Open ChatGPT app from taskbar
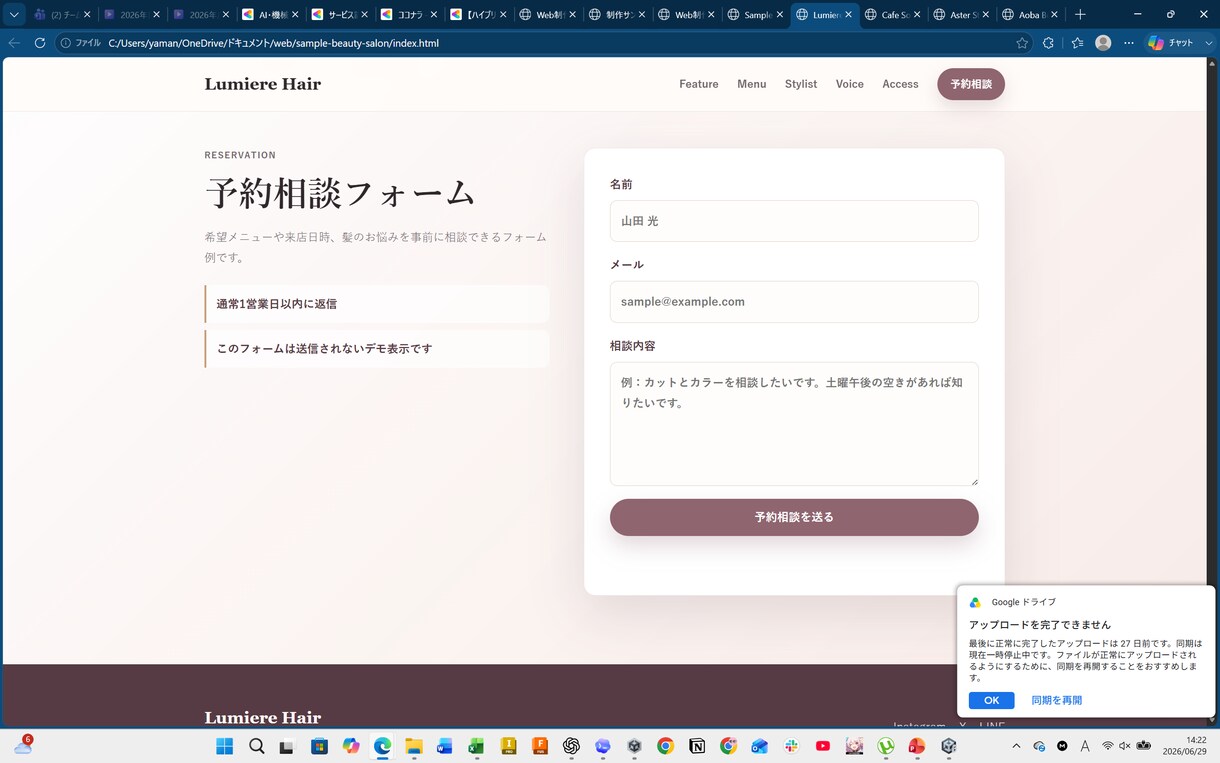 coord(571,746)
